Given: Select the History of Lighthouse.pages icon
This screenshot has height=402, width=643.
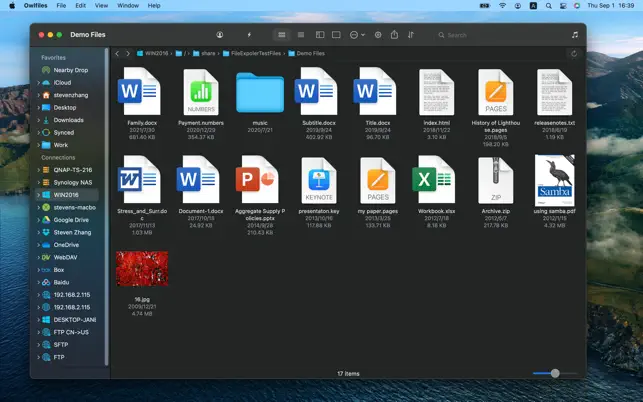Looking at the screenshot, I should click(x=496, y=92).
